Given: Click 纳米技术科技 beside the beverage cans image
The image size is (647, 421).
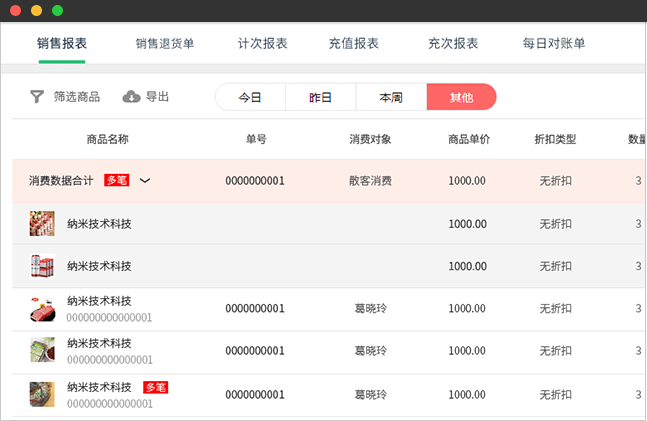Looking at the screenshot, I should [99, 266].
